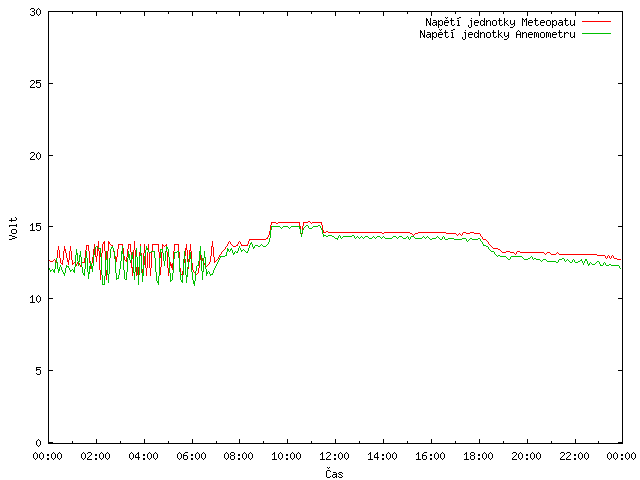This screenshot has width=640, height=480.
Task: Click the 10:00 time tick label
Action: click(286, 456)
